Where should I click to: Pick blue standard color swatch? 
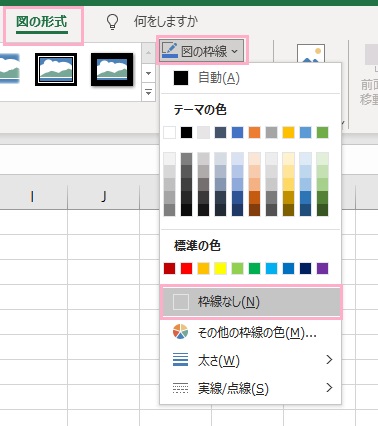(288, 268)
